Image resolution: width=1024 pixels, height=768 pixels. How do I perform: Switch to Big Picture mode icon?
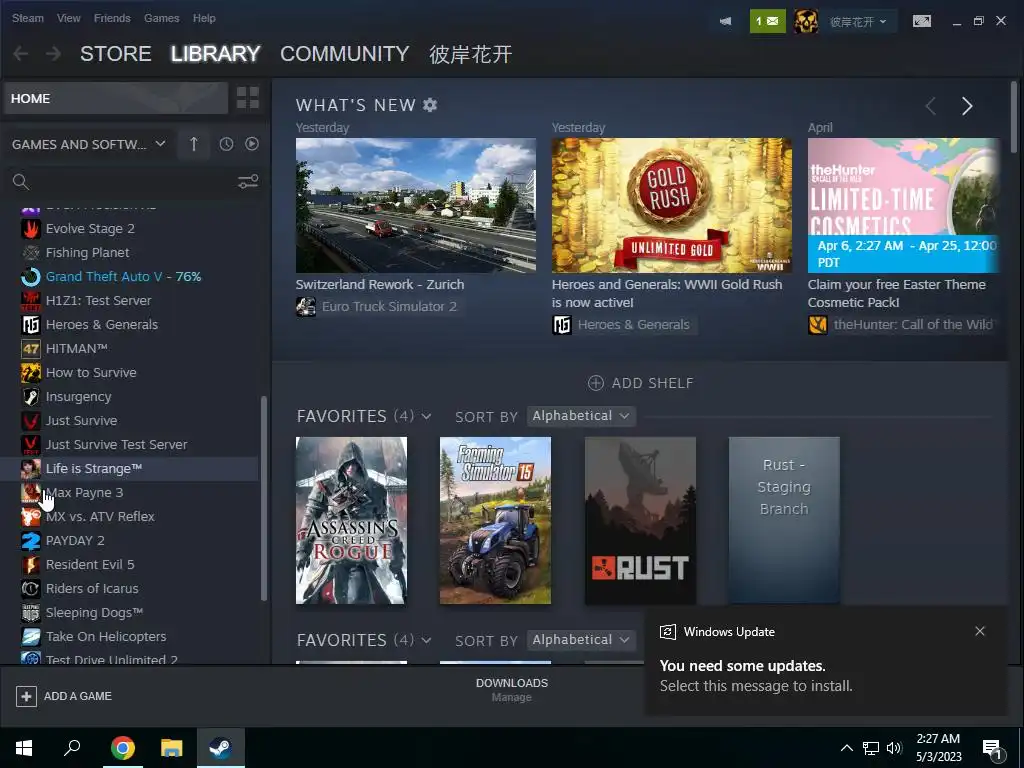(921, 22)
